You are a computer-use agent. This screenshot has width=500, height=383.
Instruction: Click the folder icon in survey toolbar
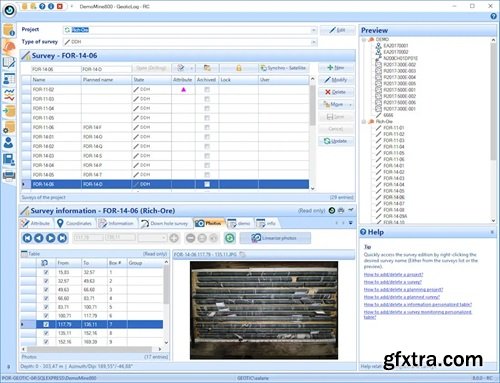click(207, 68)
